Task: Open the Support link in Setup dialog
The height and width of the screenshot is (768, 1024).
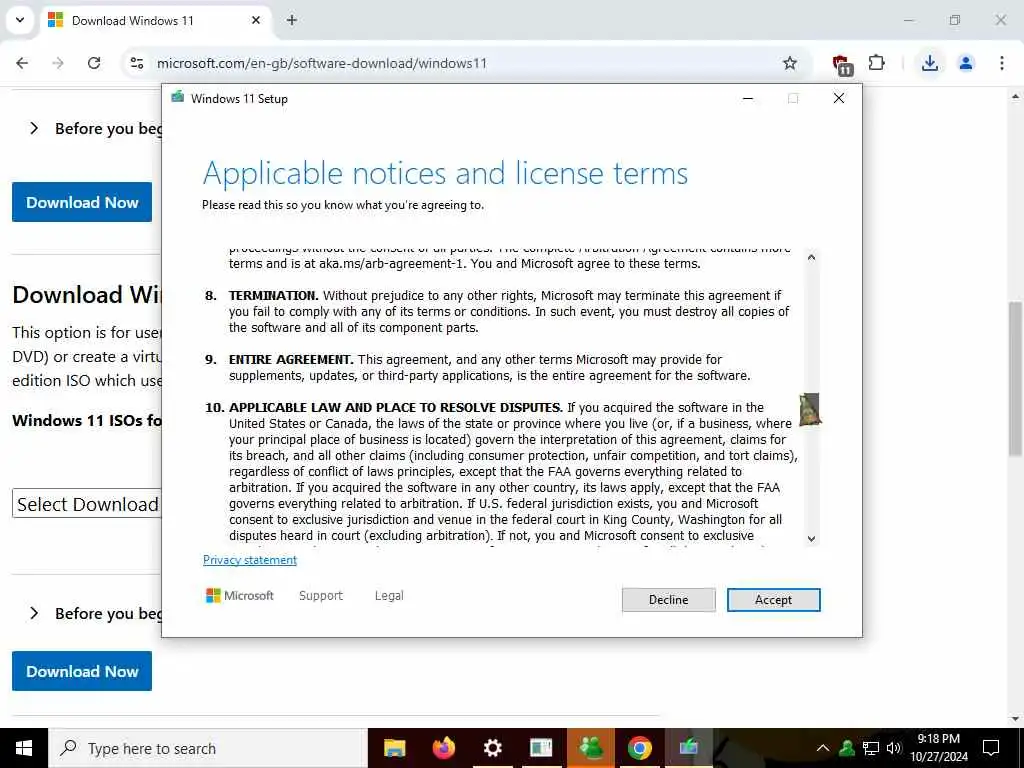Action: (321, 596)
